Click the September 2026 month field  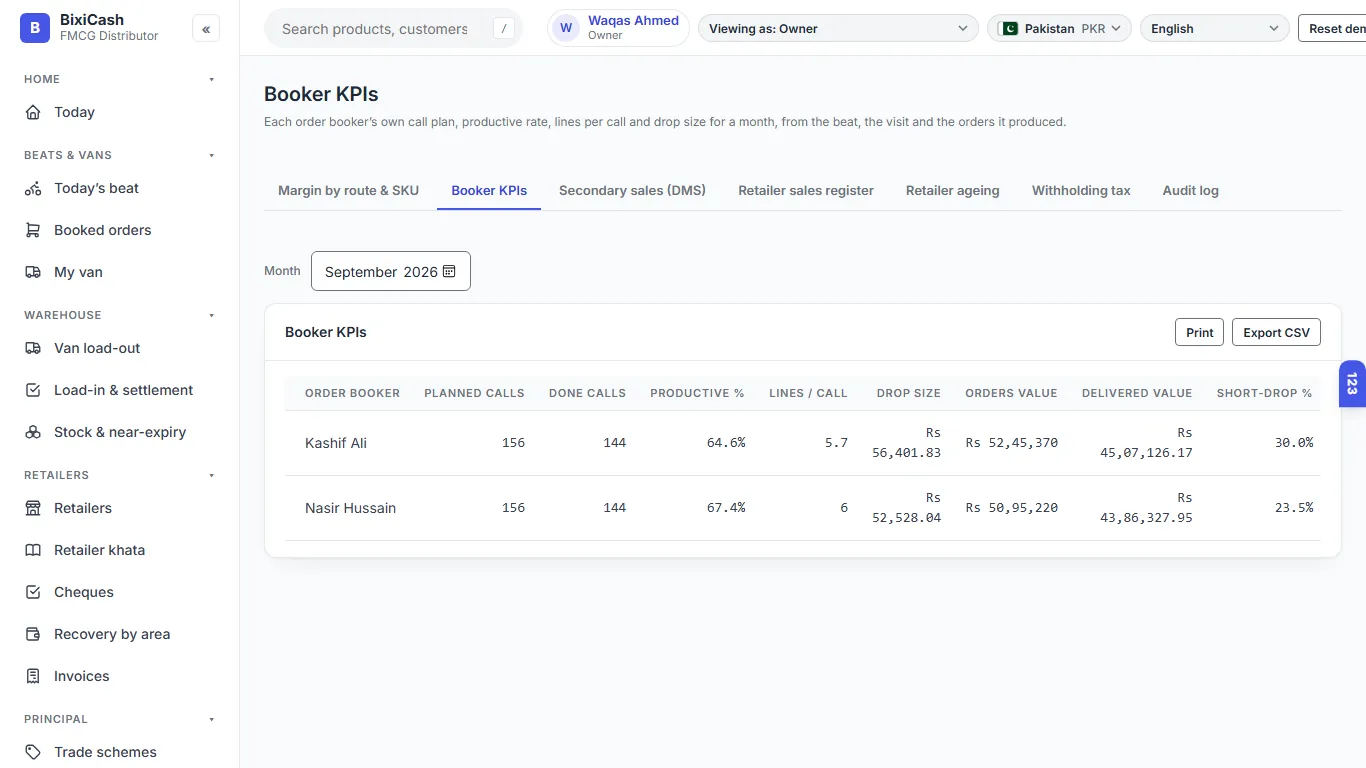(390, 271)
